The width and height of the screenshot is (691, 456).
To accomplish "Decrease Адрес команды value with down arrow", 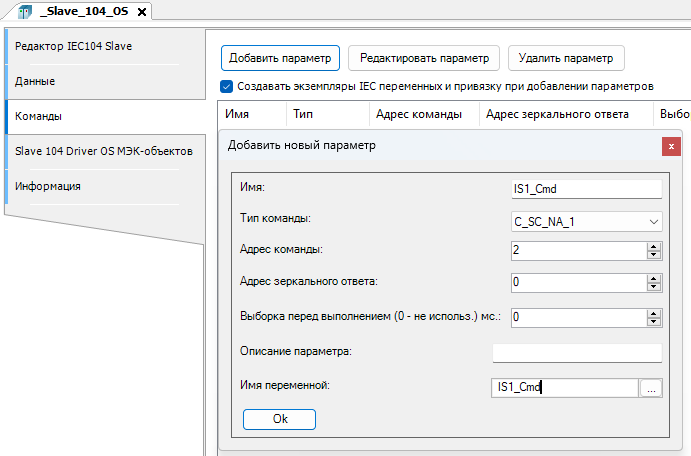I will 654,255.
